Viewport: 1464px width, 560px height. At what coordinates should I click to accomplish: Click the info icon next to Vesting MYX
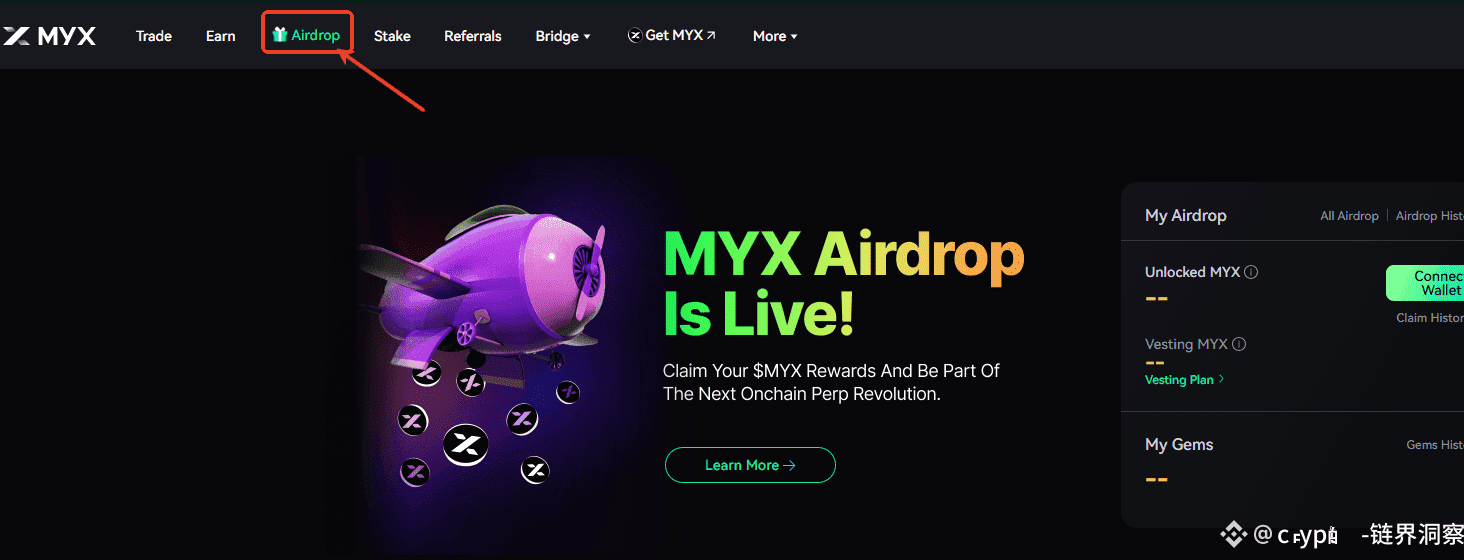click(1239, 344)
